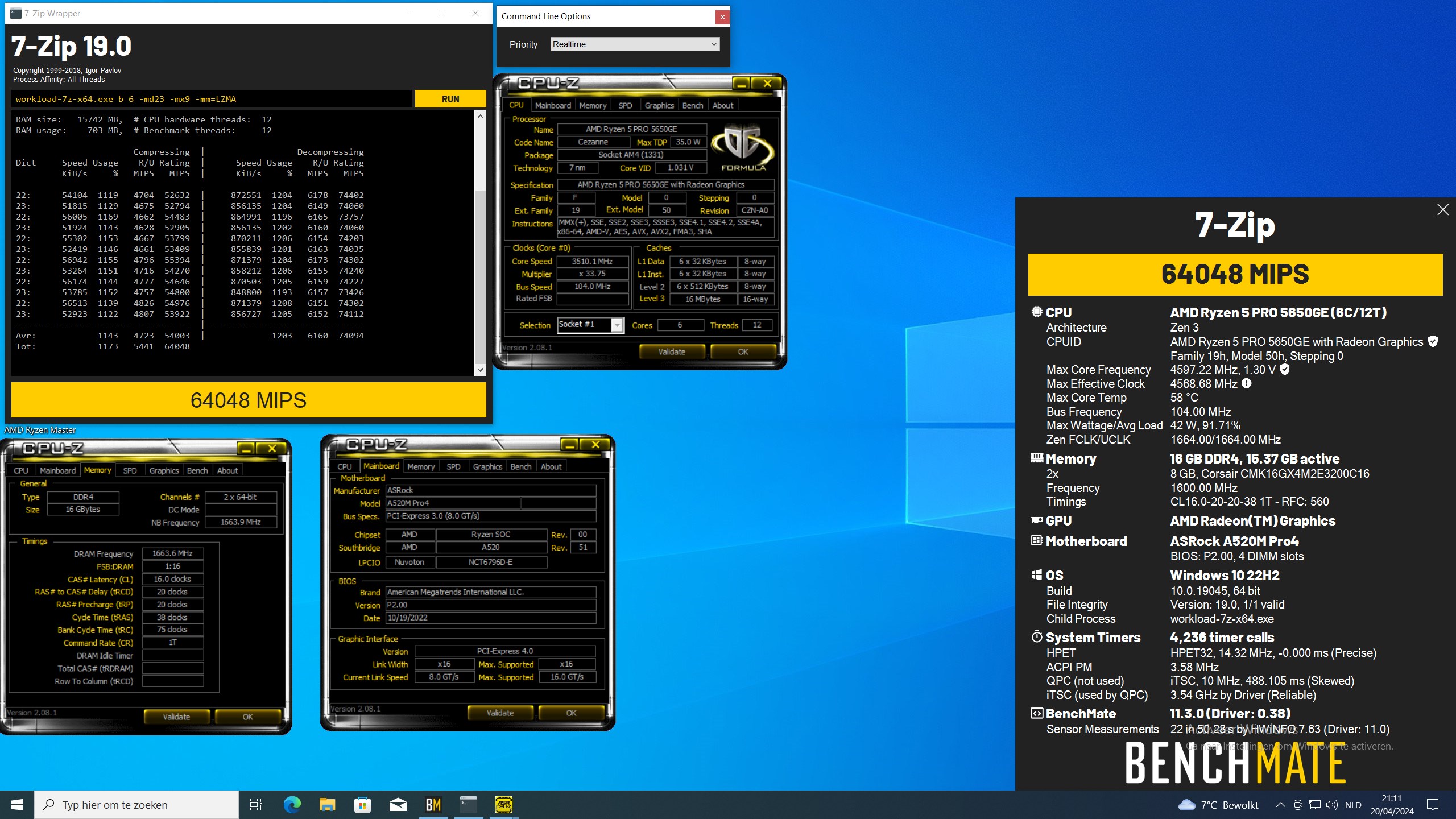Screen dimensions: 1456x819
Task: Click OK in the CPU-Z CPU window
Action: click(743, 351)
